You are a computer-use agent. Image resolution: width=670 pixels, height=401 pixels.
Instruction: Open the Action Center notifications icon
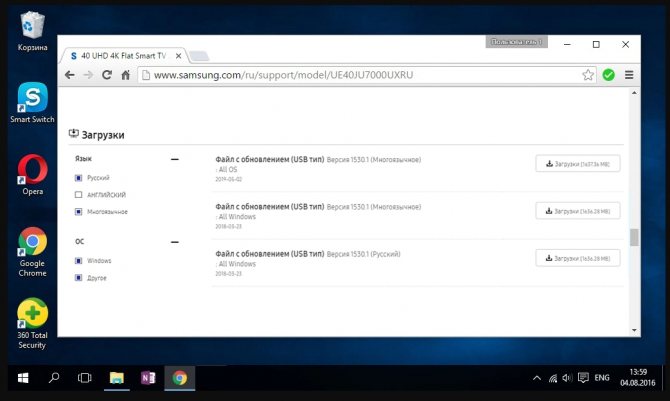pyautogui.click(x=583, y=378)
